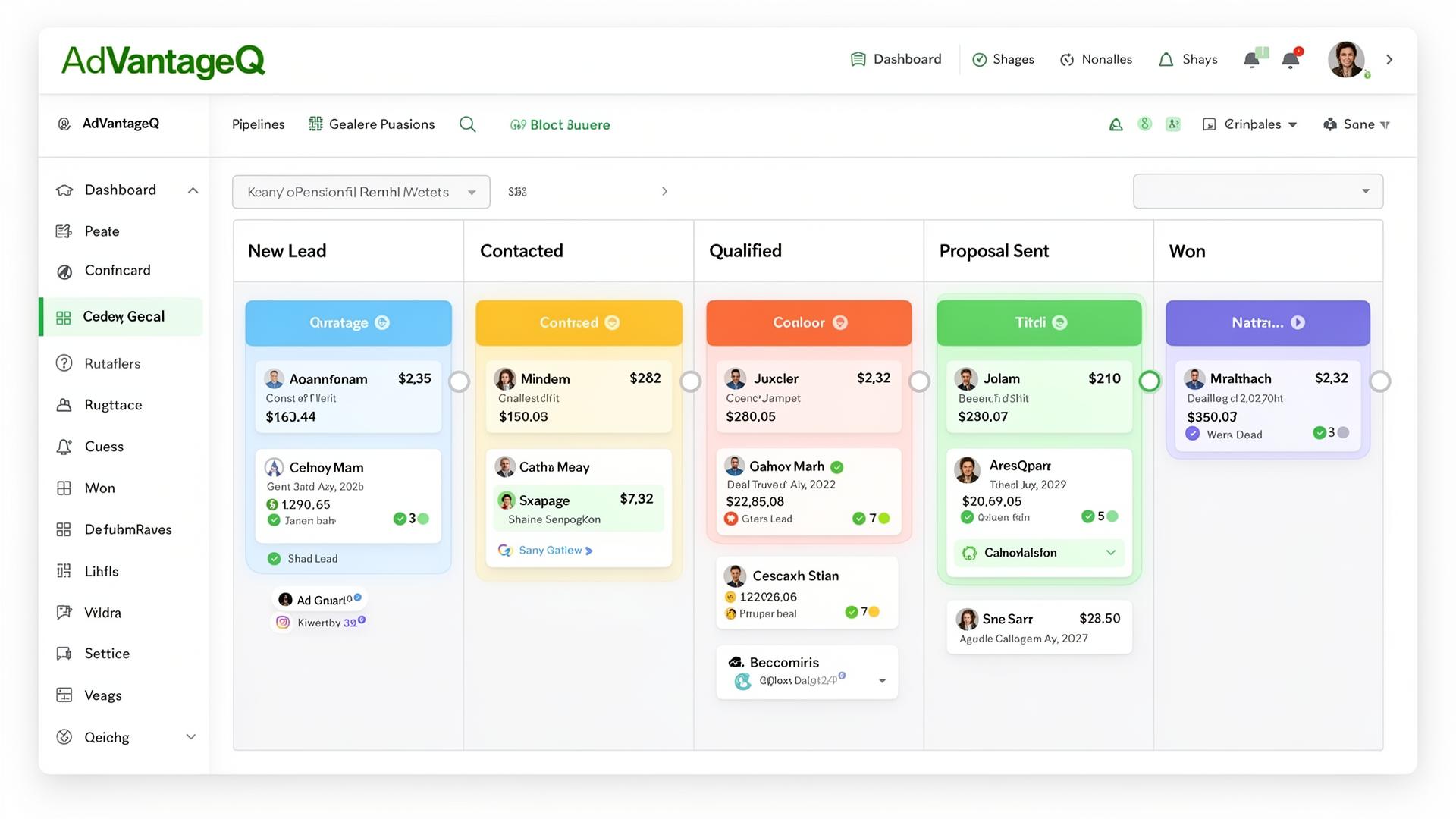Toggle the Shad Lead checkmark

pyautogui.click(x=275, y=559)
